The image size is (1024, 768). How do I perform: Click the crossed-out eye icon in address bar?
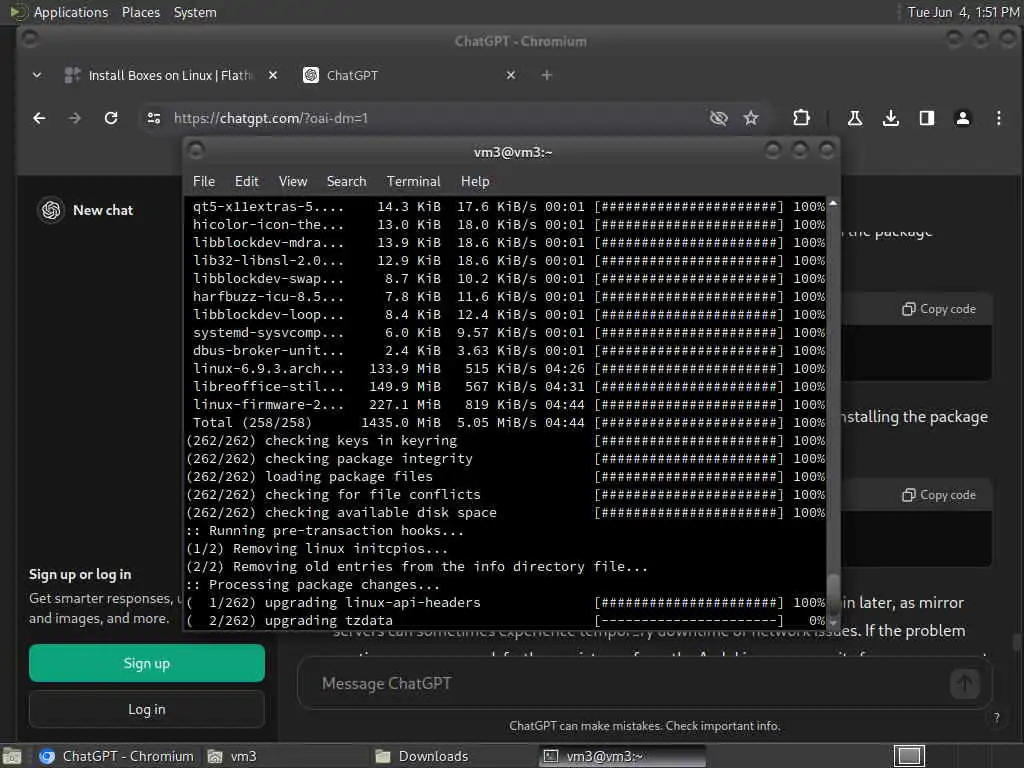(718, 118)
